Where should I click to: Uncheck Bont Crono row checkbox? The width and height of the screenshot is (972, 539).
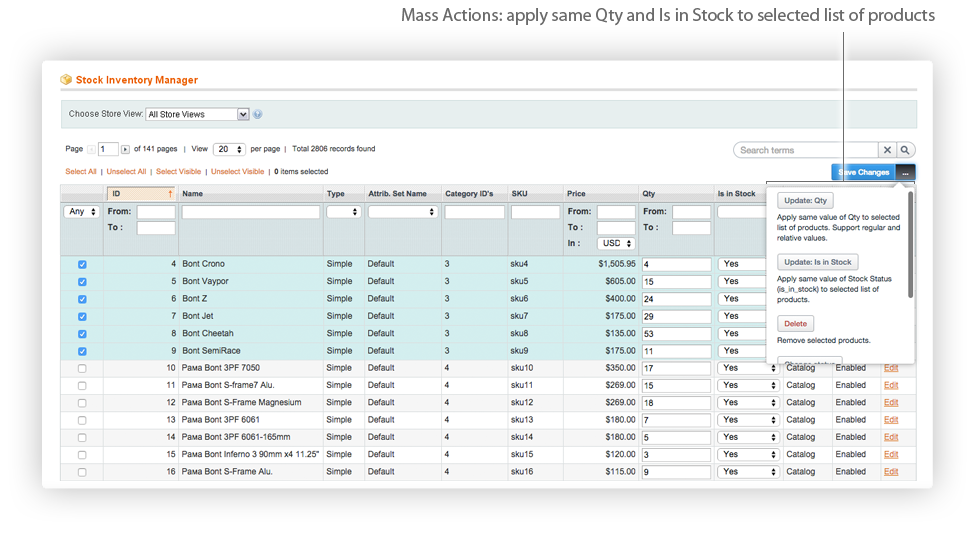pyautogui.click(x=82, y=264)
